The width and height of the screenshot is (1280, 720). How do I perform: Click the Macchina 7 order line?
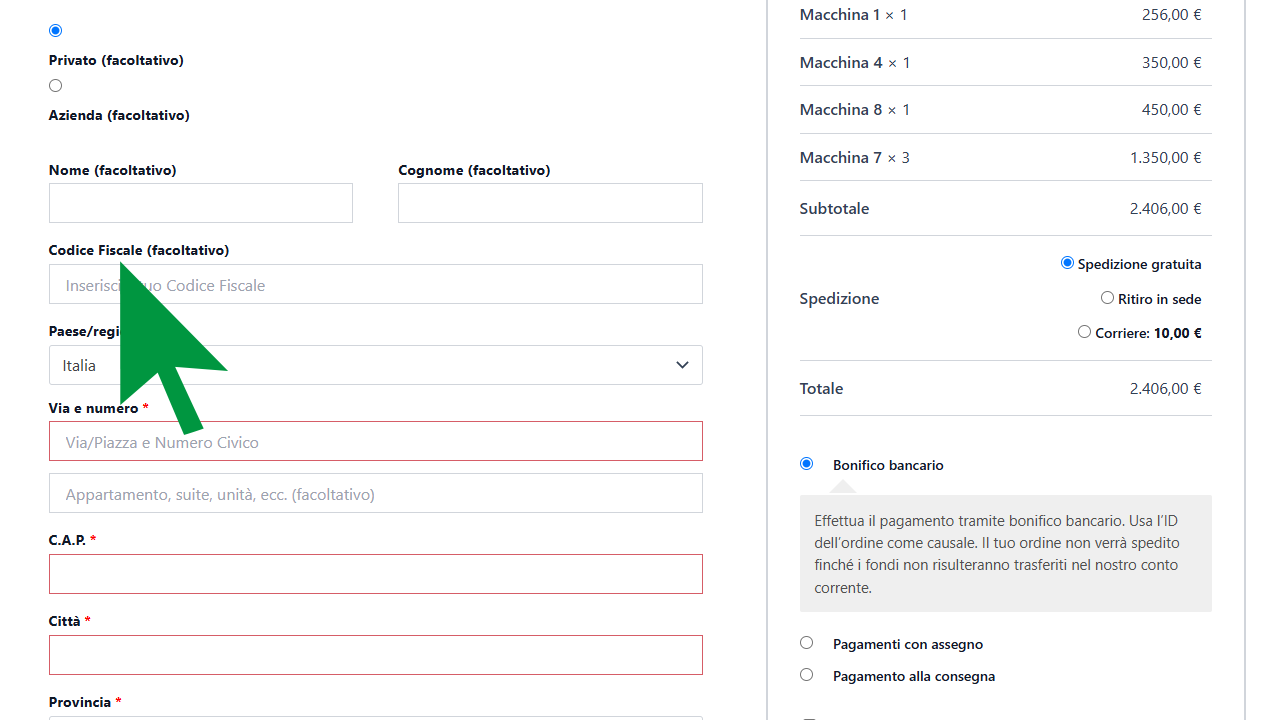click(841, 157)
